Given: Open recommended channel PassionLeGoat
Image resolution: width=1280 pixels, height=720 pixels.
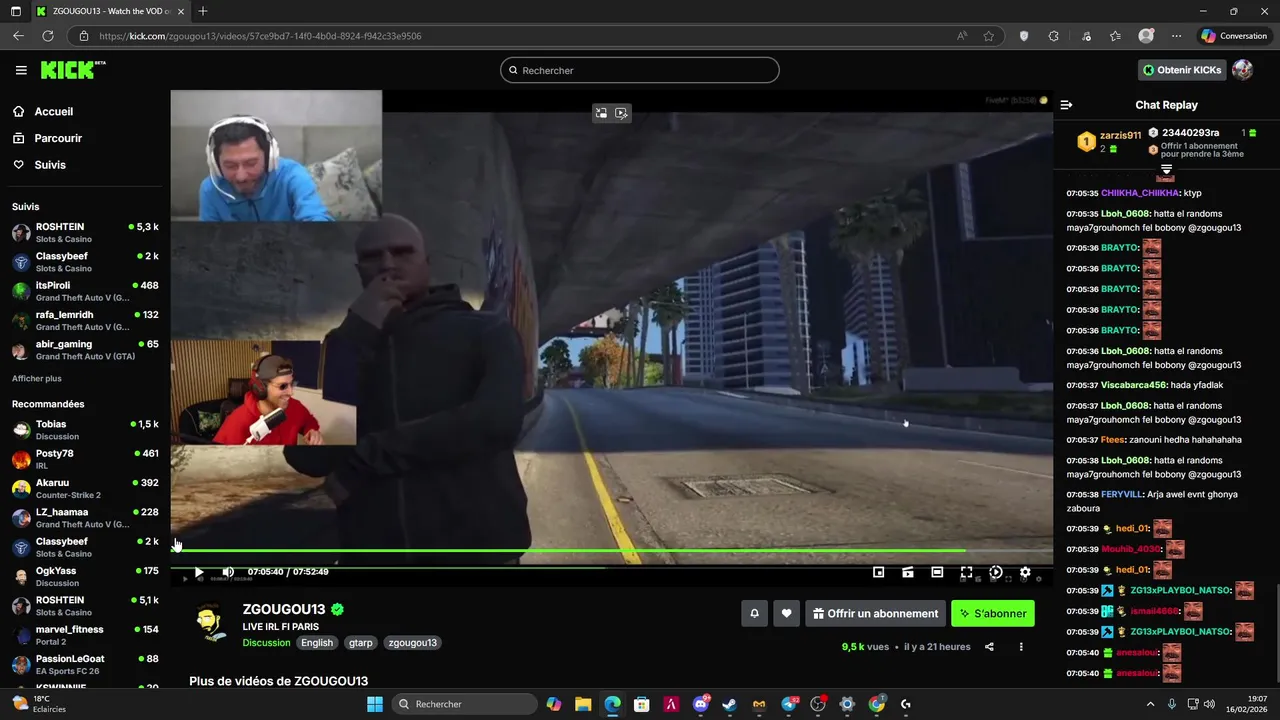Looking at the screenshot, I should [85, 664].
